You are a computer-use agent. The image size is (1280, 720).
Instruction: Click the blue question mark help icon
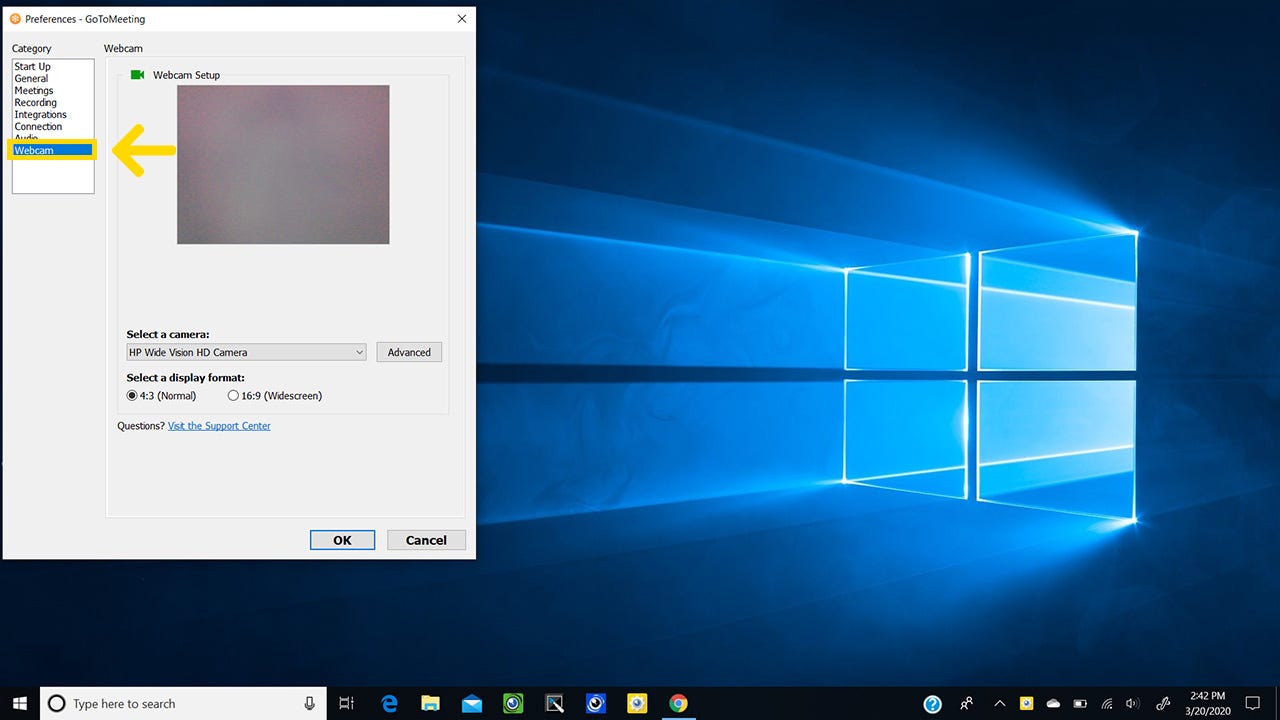coord(932,704)
